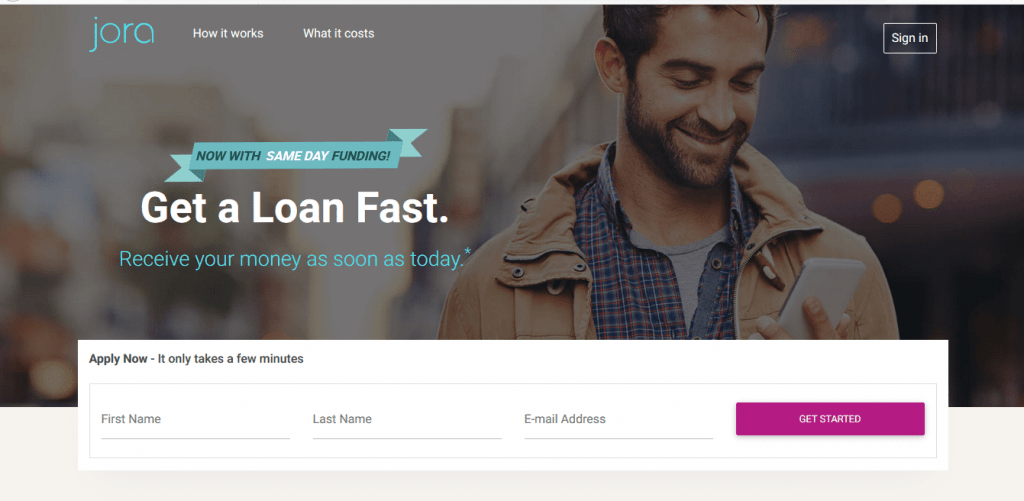Screen dimensions: 1024x501
Task: Click the asterisk footnote marker after today
Action: (468, 251)
